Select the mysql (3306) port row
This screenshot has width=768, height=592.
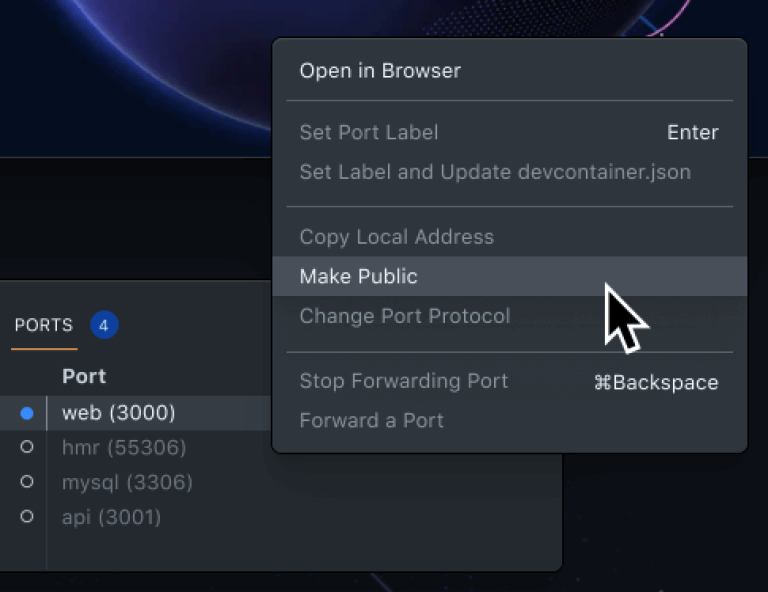pyautogui.click(x=127, y=482)
